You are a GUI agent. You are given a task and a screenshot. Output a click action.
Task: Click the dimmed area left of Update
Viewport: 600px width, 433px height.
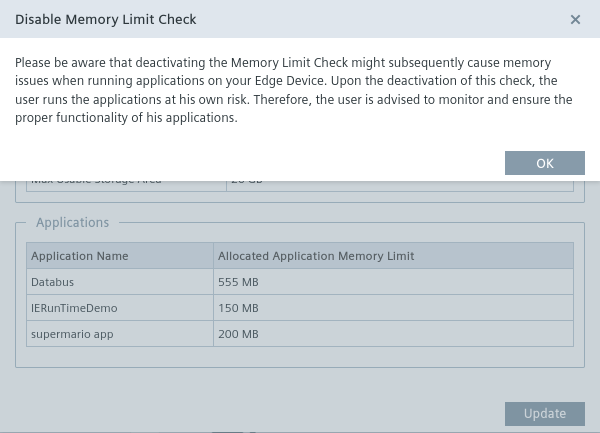pyautogui.click(x=250, y=413)
